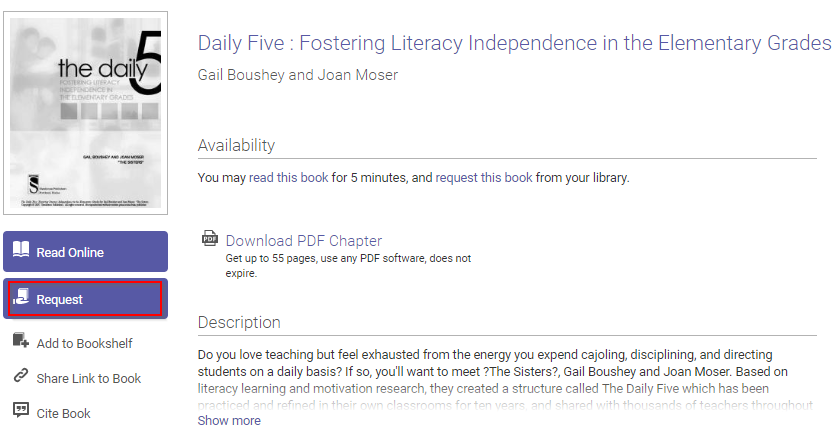Open the Download PDF Chapter link
Viewport: 838px width, 438px height.
tap(304, 241)
